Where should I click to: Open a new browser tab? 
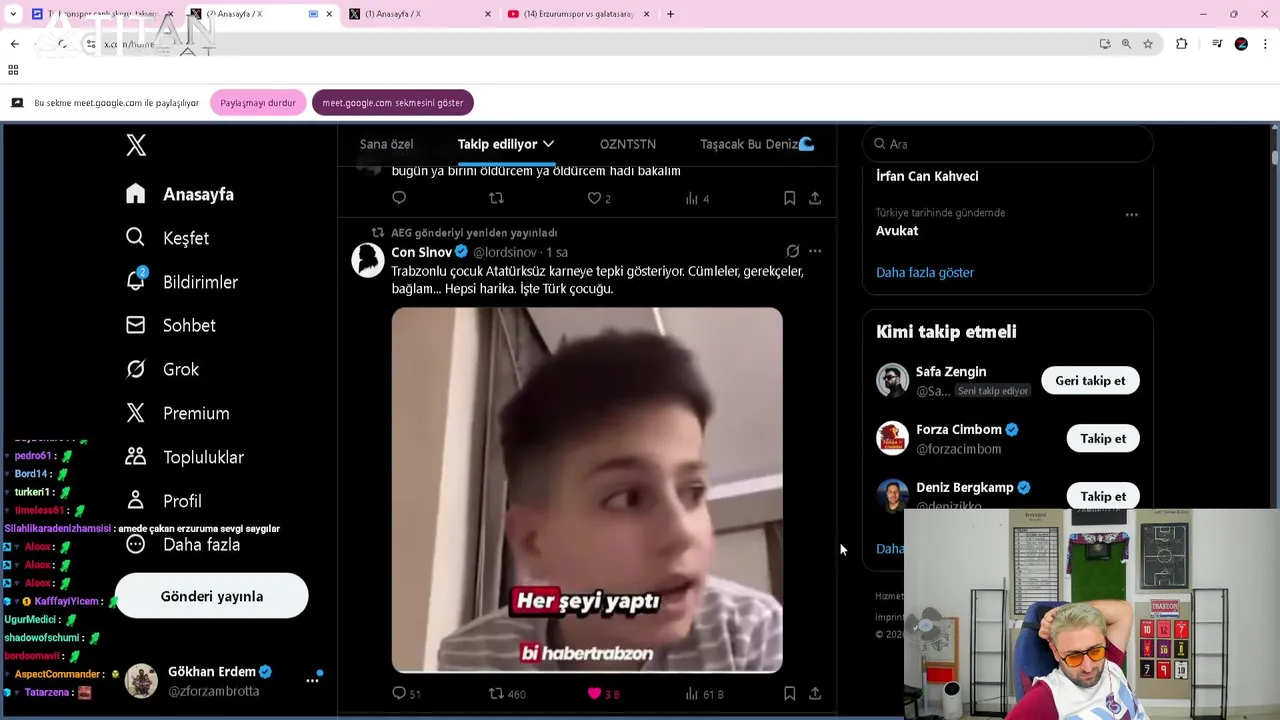670,14
